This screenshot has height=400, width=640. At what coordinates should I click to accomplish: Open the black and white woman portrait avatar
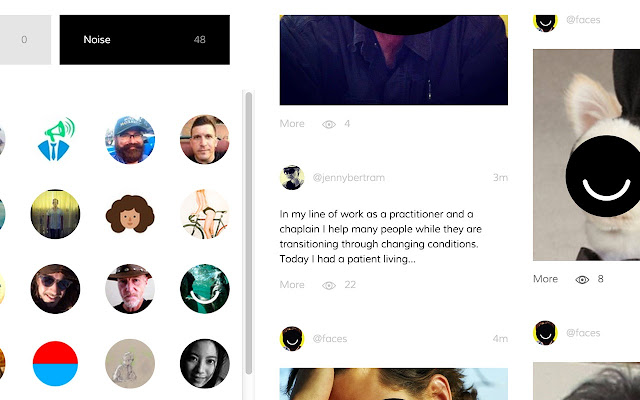pyautogui.click(x=204, y=363)
